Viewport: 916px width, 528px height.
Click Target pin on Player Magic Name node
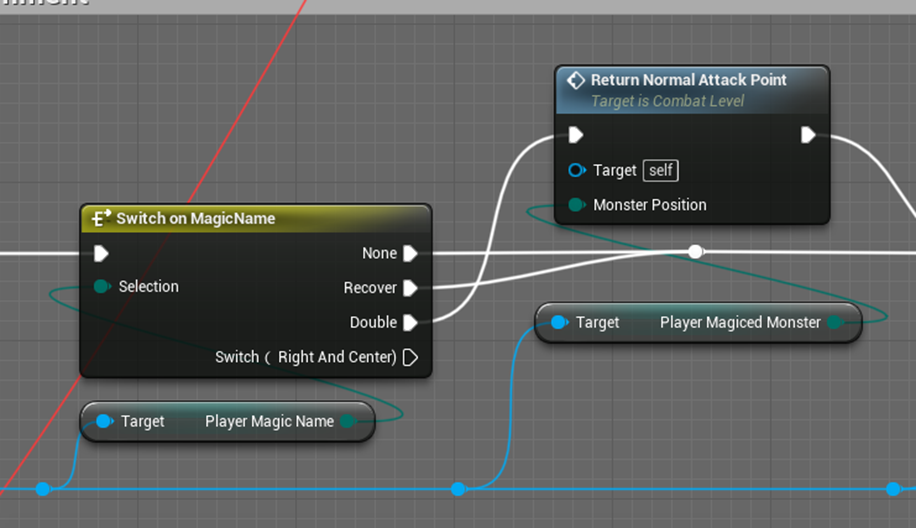click(104, 421)
